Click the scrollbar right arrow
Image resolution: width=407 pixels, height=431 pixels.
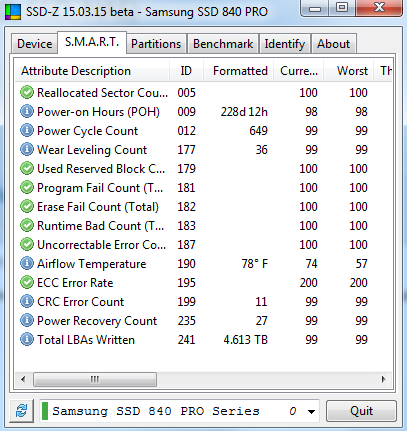[x=383, y=379]
